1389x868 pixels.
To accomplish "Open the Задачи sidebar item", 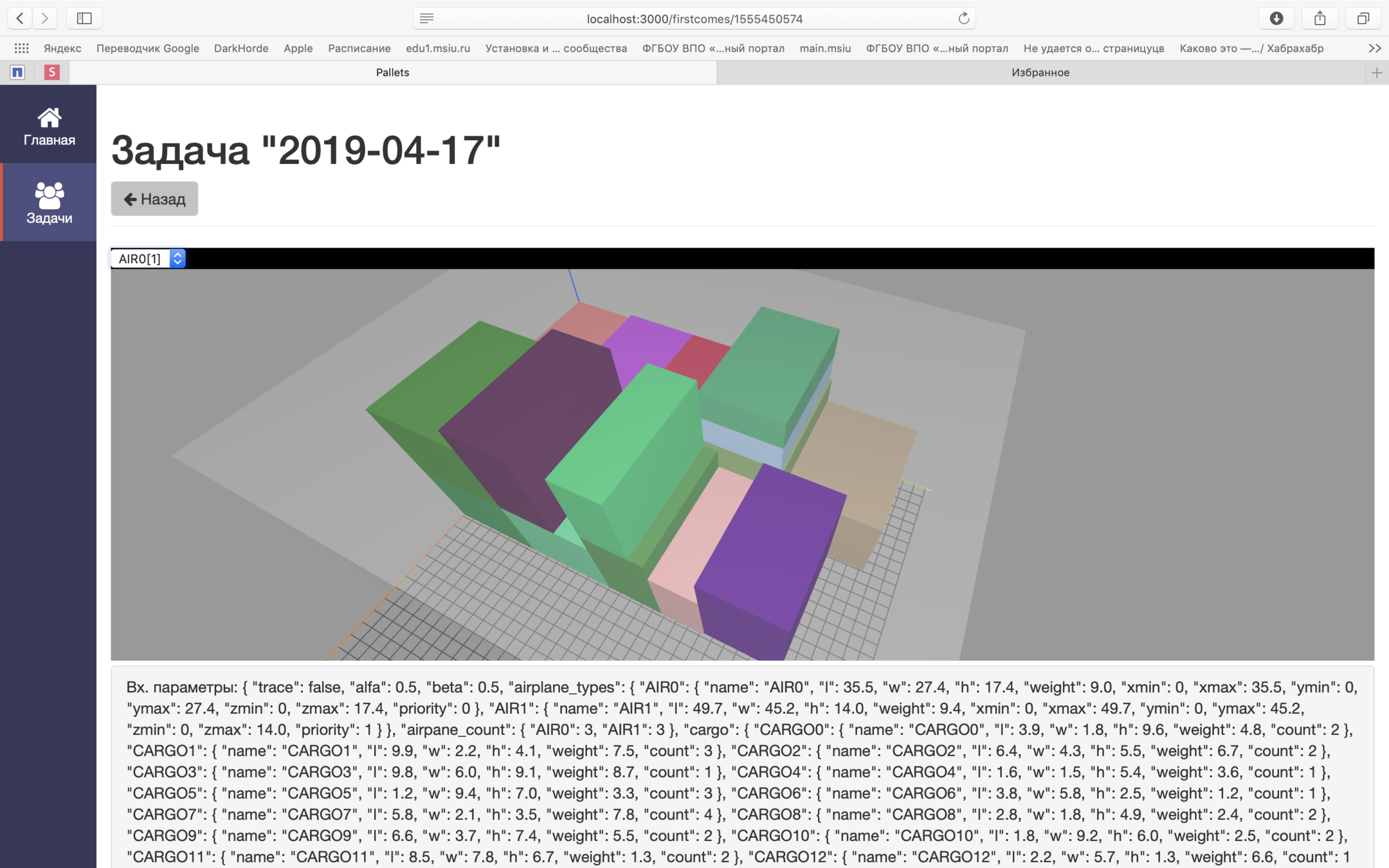I will 49,203.
